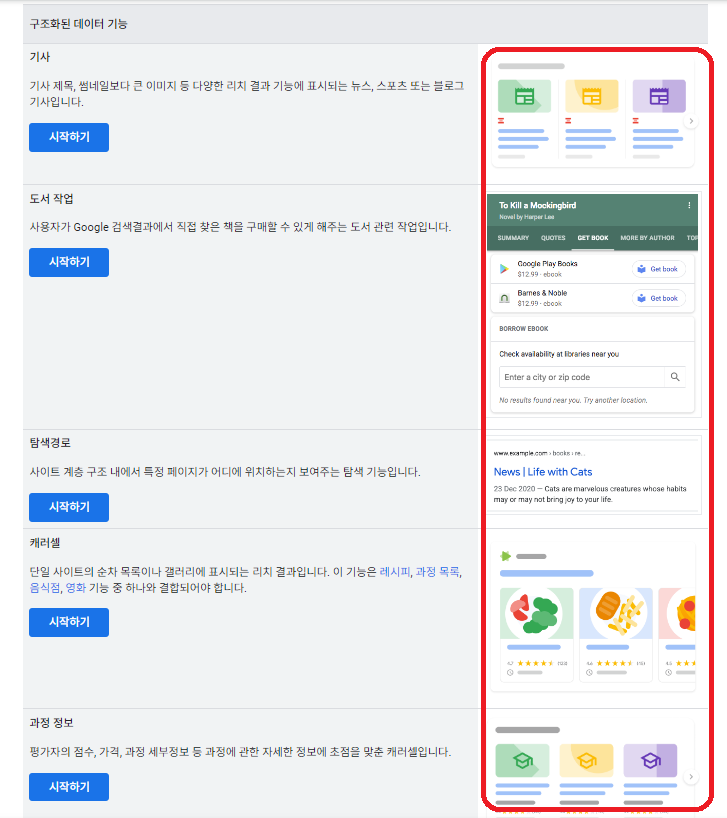Open the 음식점 link

click(45, 587)
